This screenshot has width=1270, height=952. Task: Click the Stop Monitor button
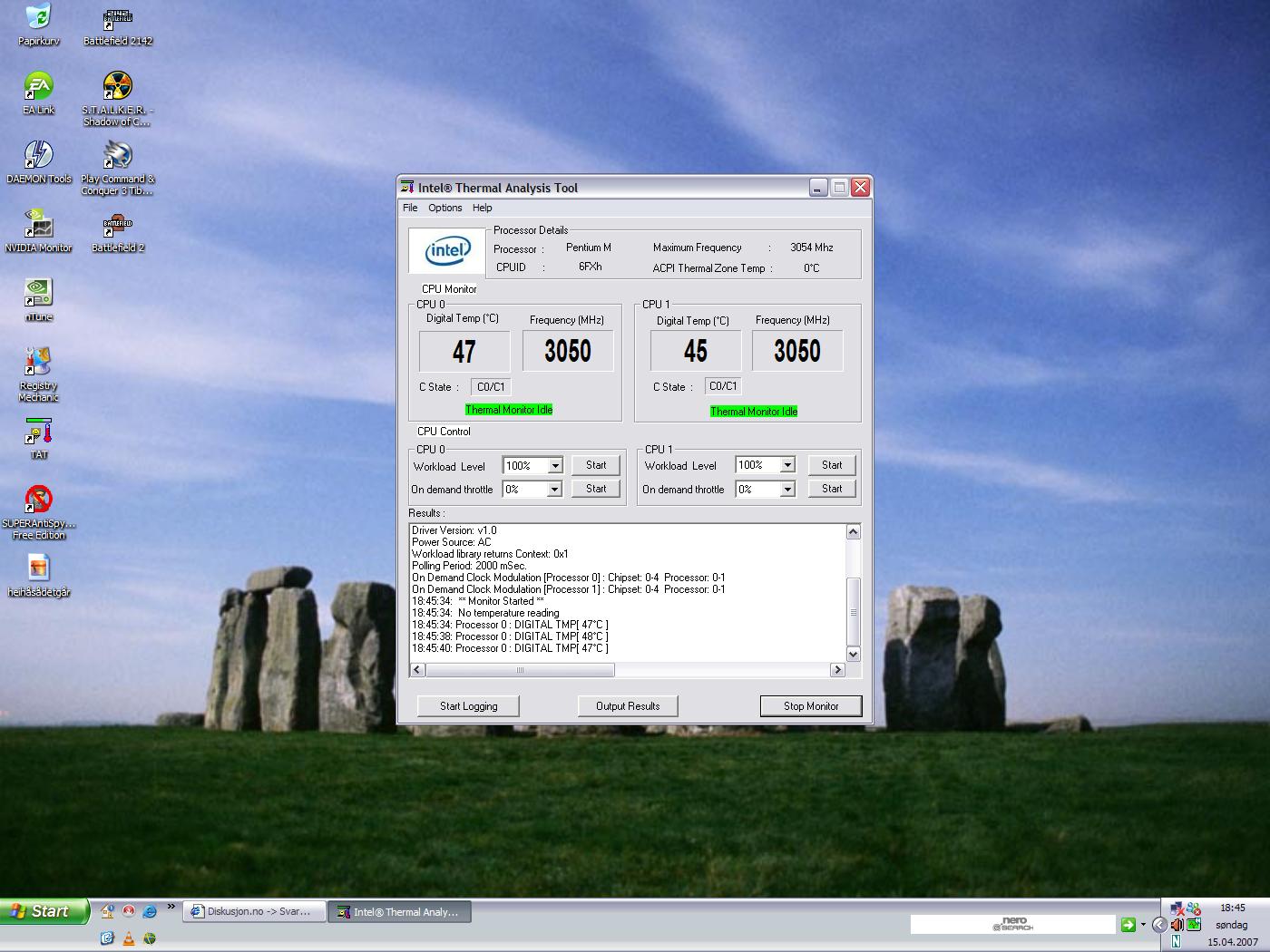pyautogui.click(x=810, y=706)
